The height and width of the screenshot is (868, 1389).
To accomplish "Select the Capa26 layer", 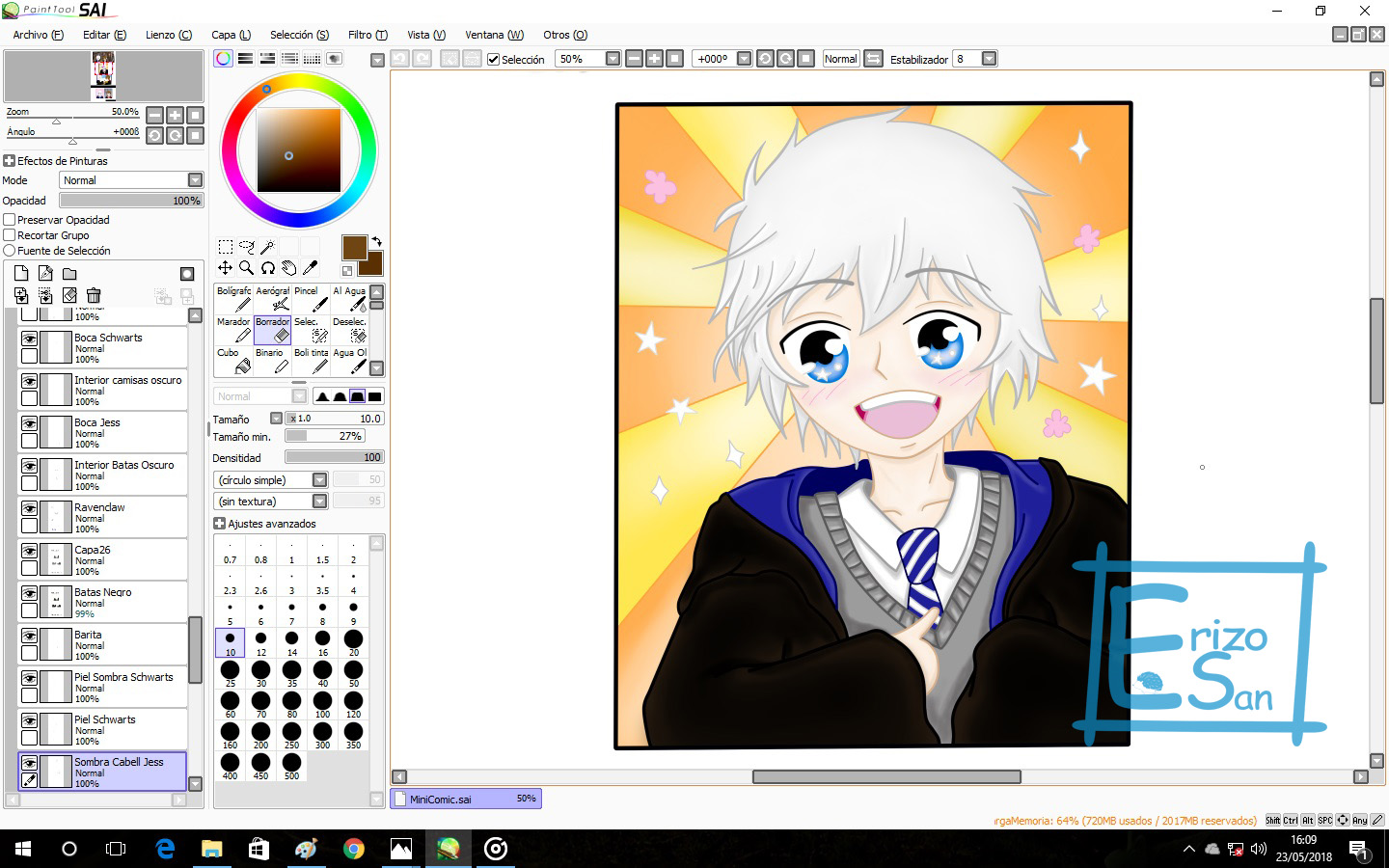I will (x=102, y=560).
